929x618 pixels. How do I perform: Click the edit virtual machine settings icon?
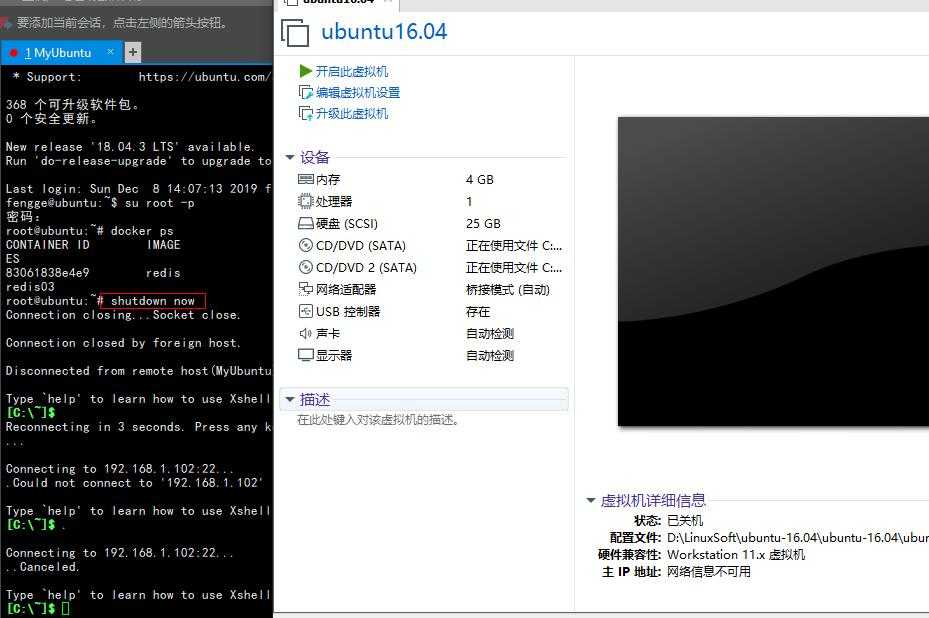coord(306,92)
